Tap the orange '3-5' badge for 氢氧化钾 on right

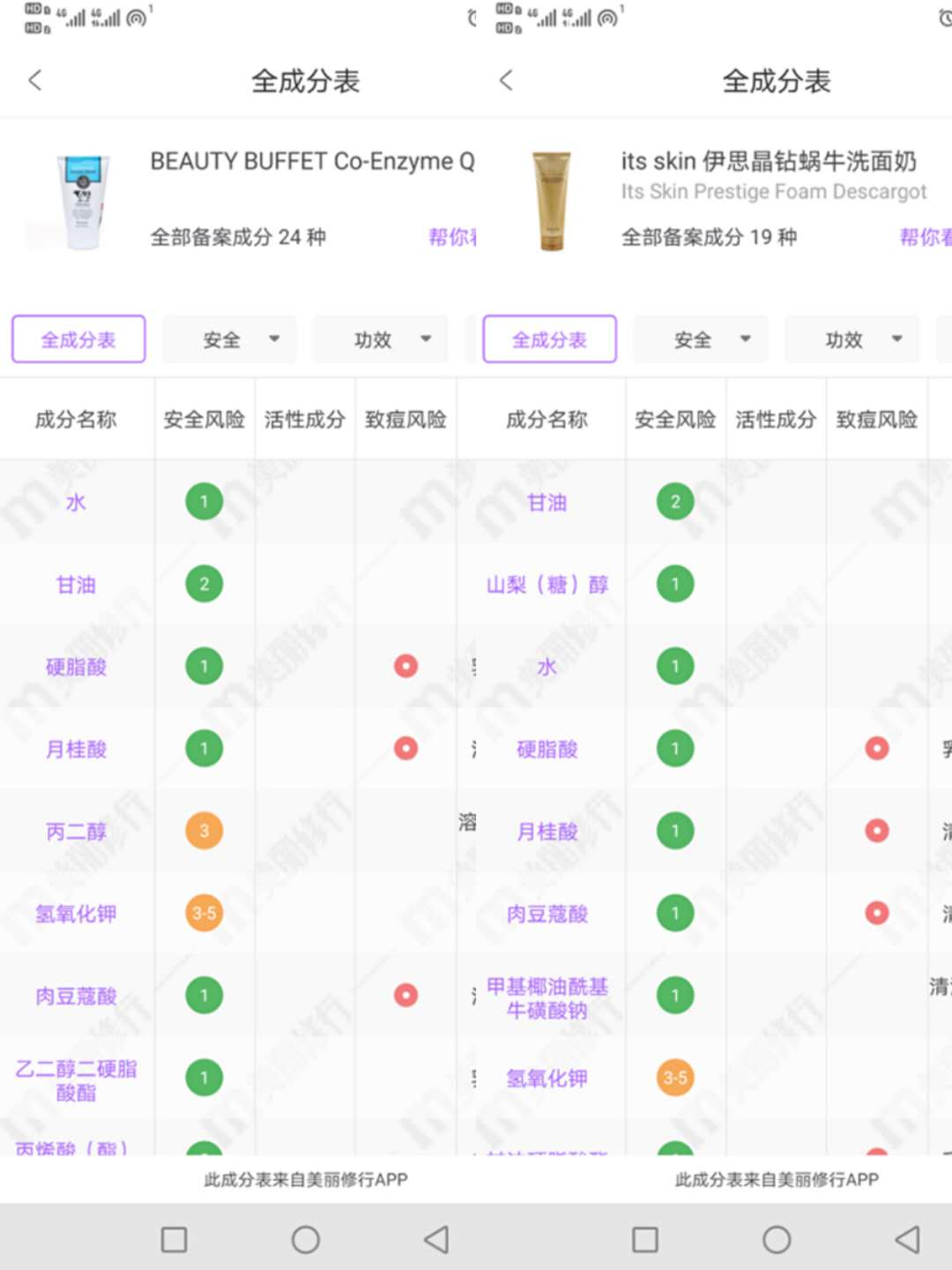[x=675, y=1078]
